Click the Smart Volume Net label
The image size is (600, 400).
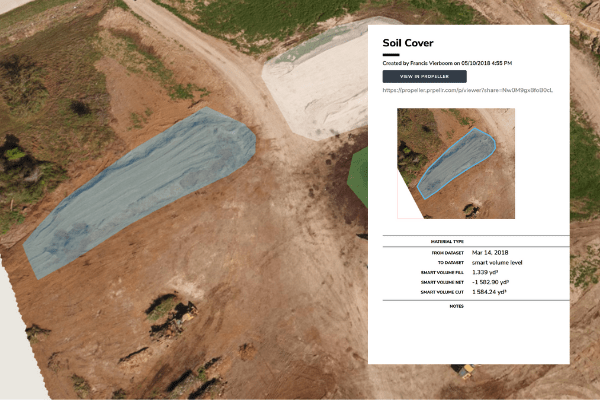click(442, 282)
